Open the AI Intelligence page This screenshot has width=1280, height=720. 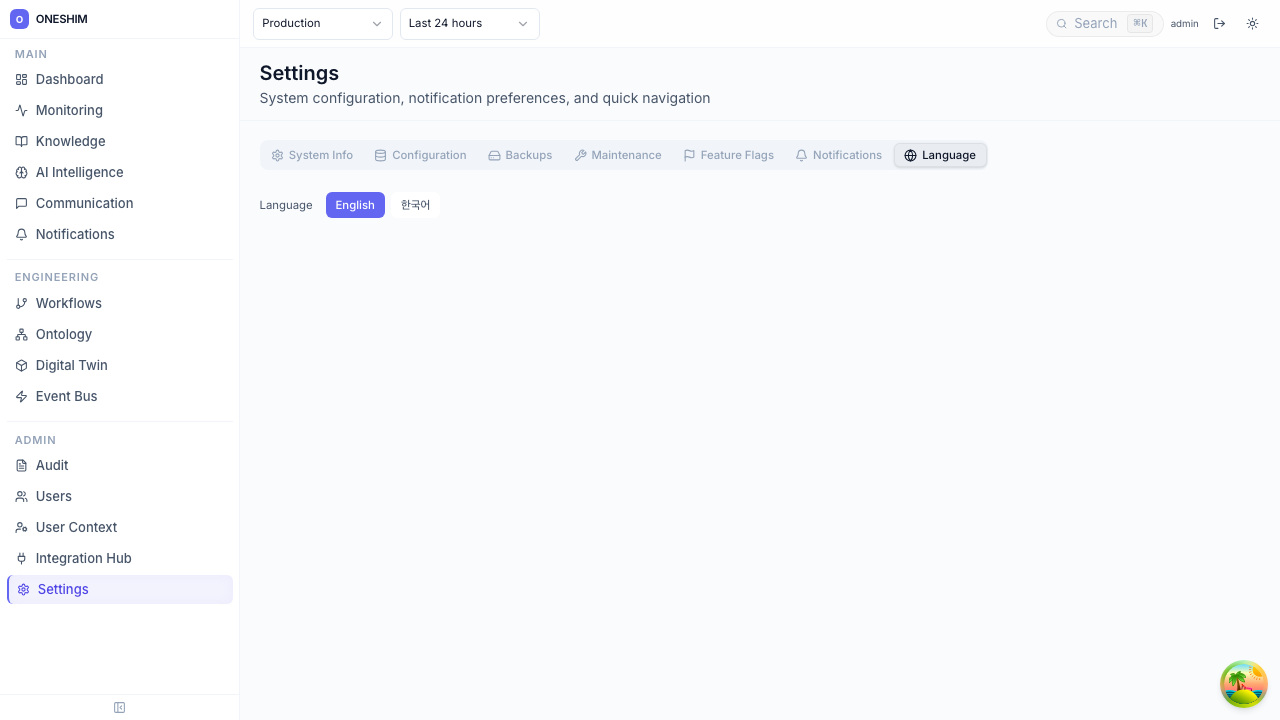click(x=79, y=172)
